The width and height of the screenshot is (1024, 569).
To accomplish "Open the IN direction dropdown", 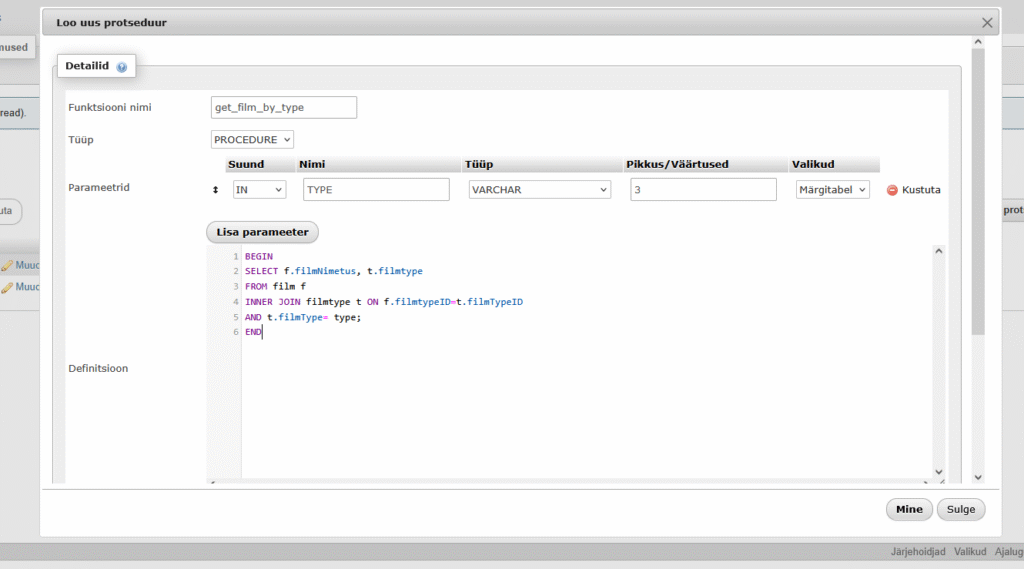I will (259, 189).
